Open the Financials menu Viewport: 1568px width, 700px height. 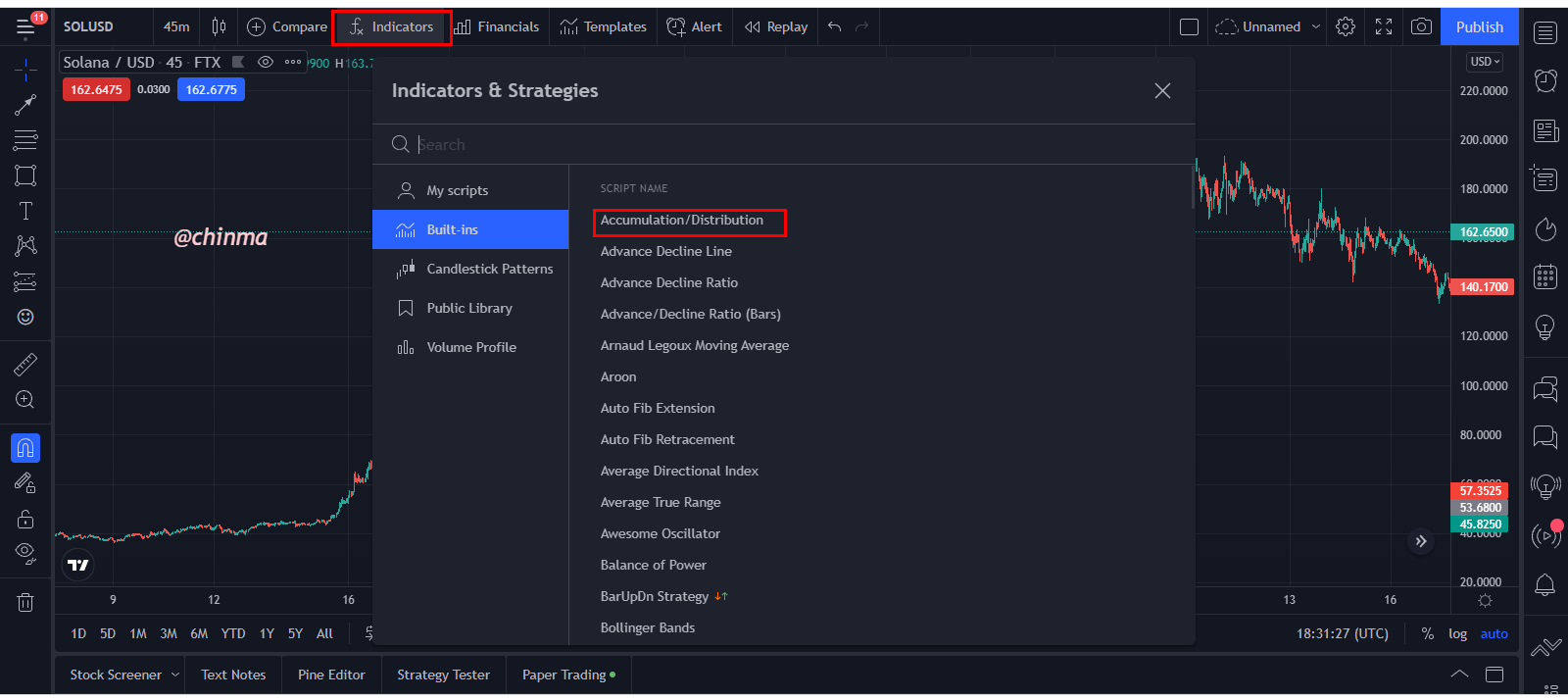(497, 26)
